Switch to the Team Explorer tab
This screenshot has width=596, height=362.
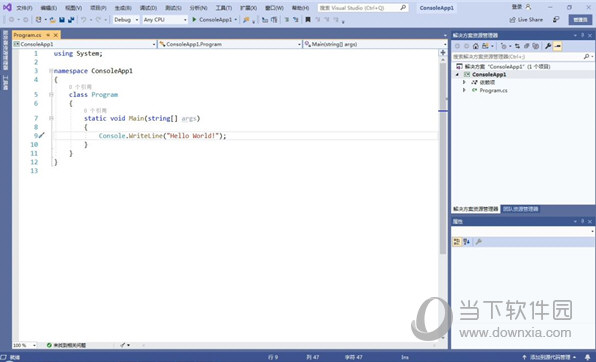point(521,209)
